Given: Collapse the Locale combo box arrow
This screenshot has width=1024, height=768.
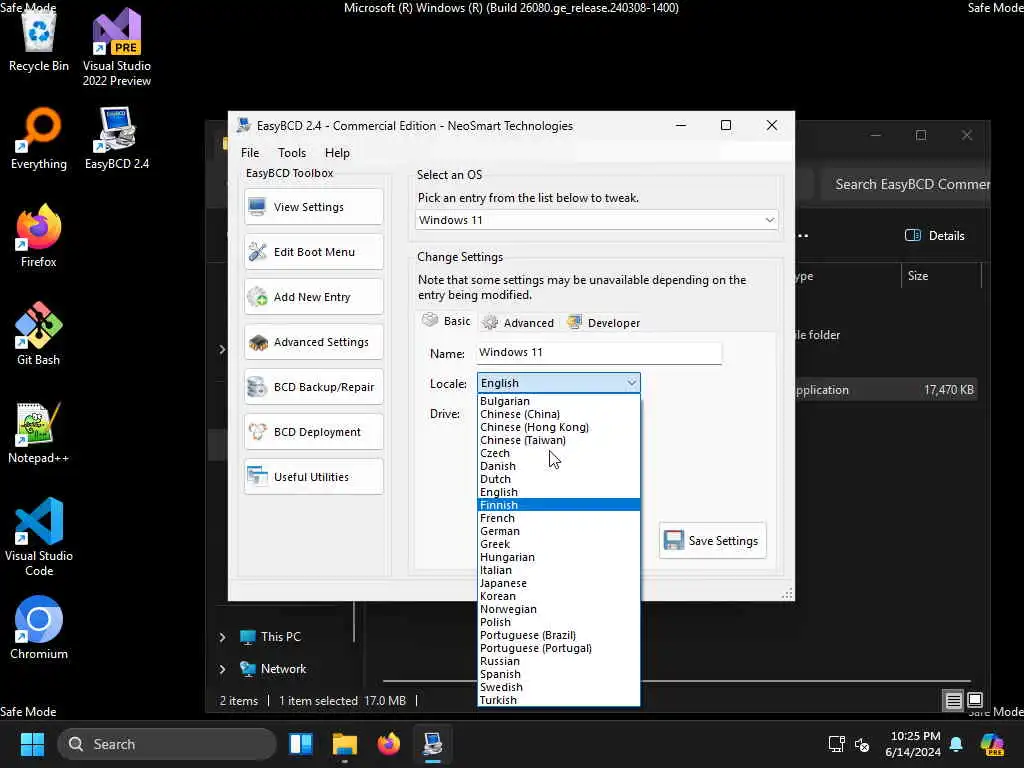Looking at the screenshot, I should pos(632,383).
